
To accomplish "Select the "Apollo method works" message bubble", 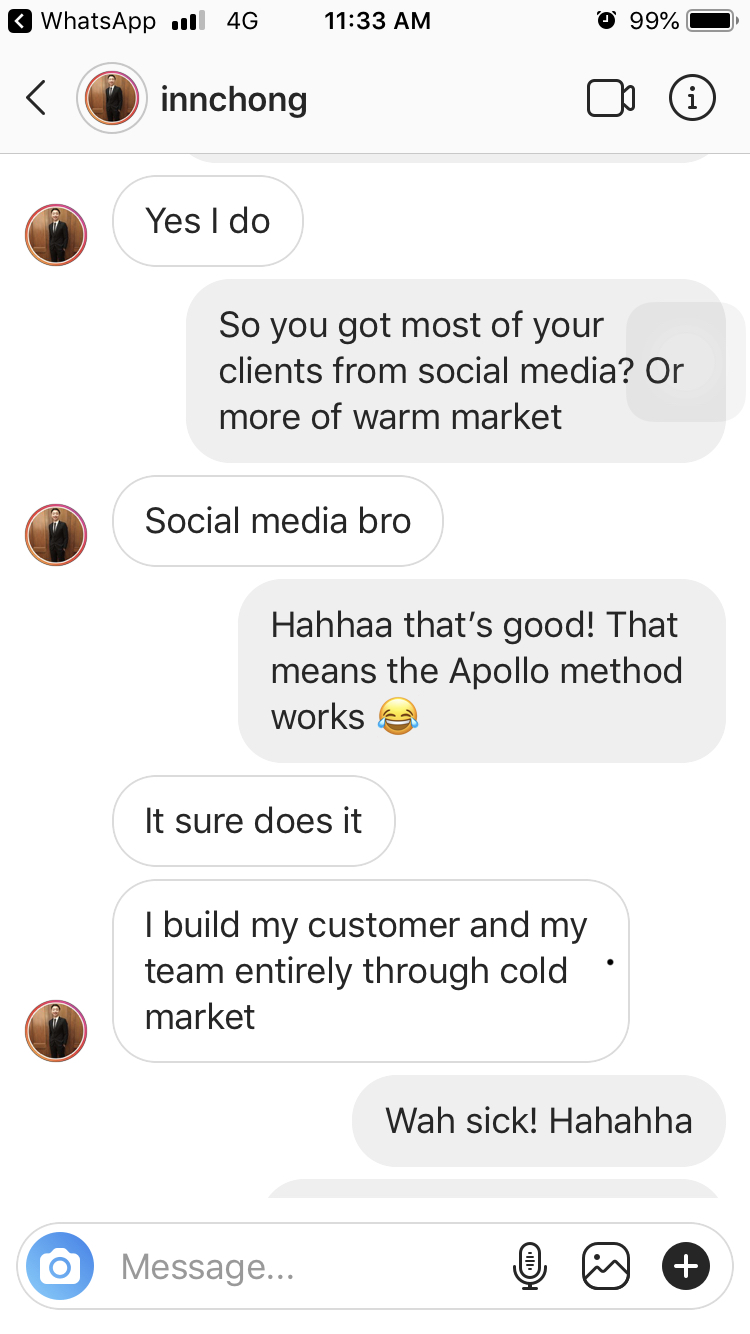I will 482,671.
